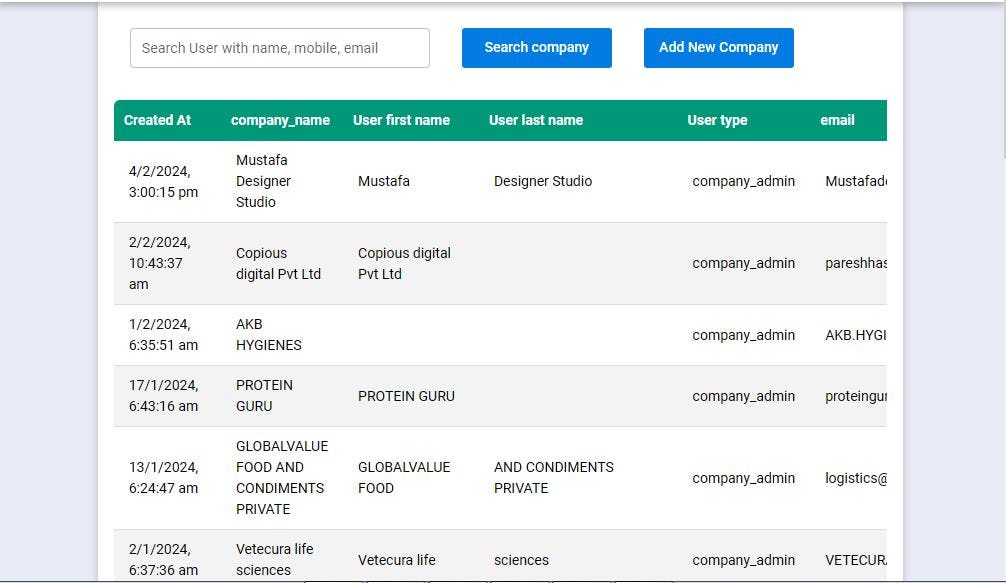Click the page's vertical scrollbar

(1003, 80)
